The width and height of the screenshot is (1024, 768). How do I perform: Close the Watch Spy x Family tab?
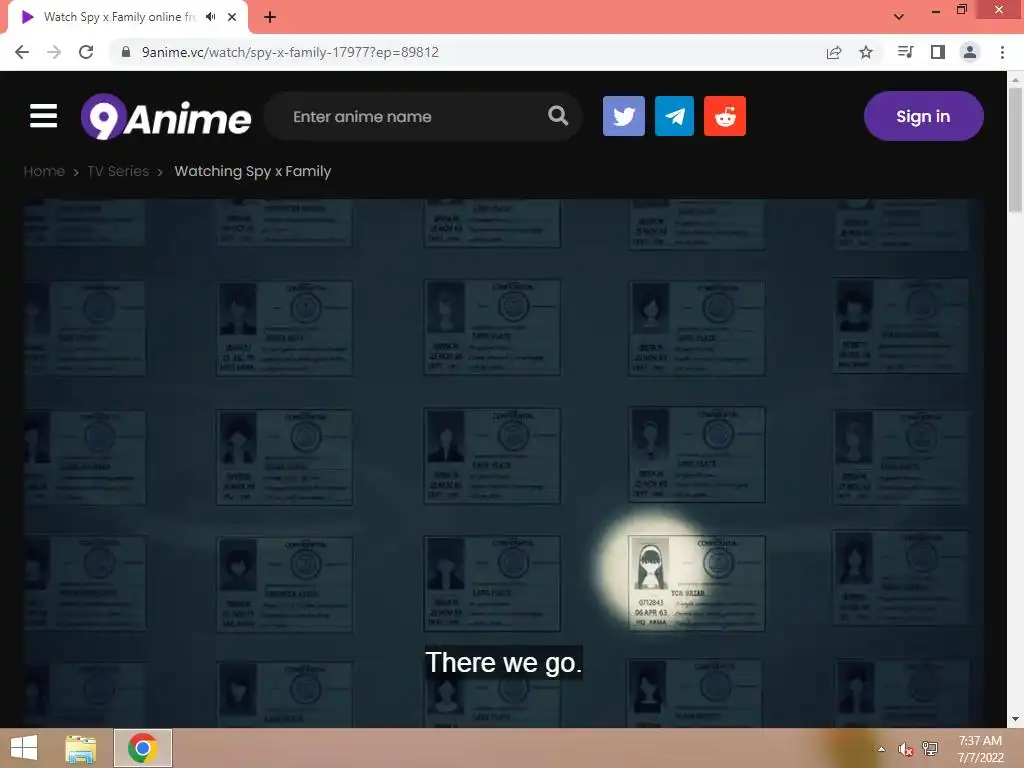click(232, 17)
